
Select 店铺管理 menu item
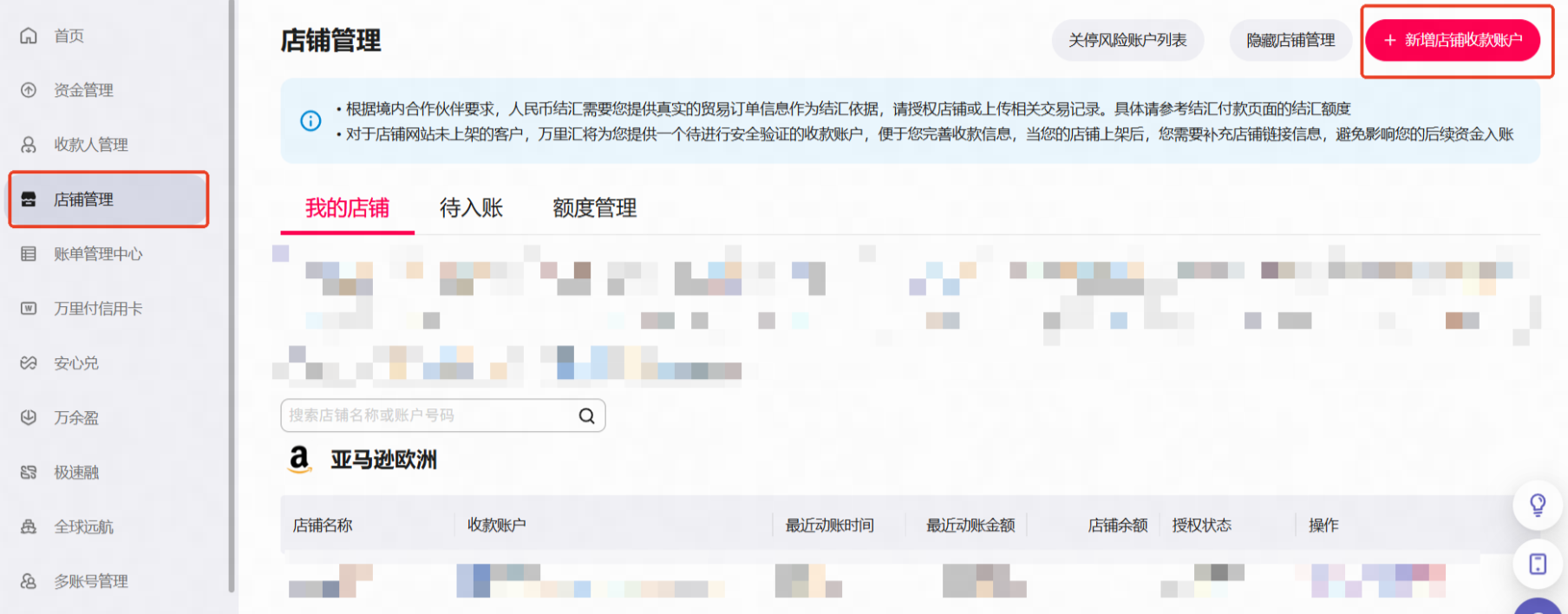108,199
